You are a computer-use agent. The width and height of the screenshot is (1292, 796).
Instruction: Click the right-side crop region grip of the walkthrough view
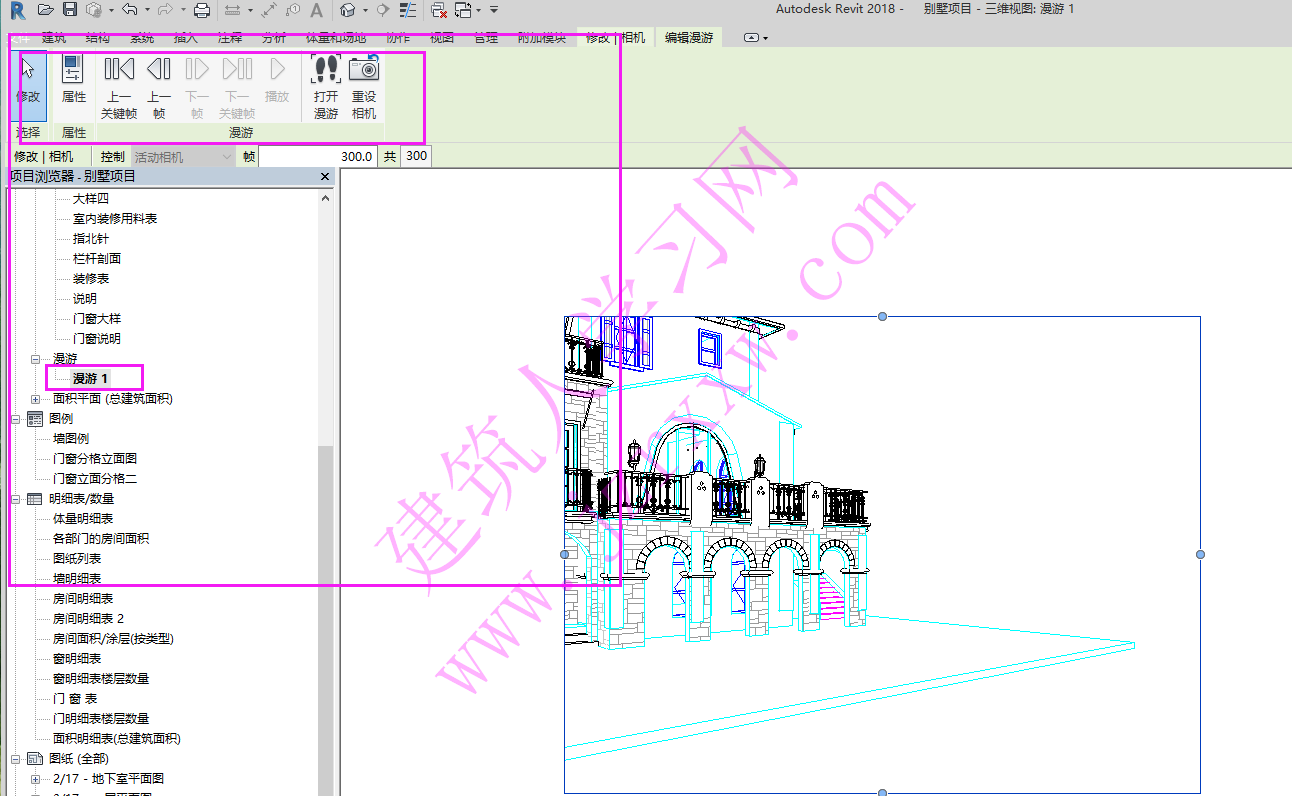tap(1200, 554)
